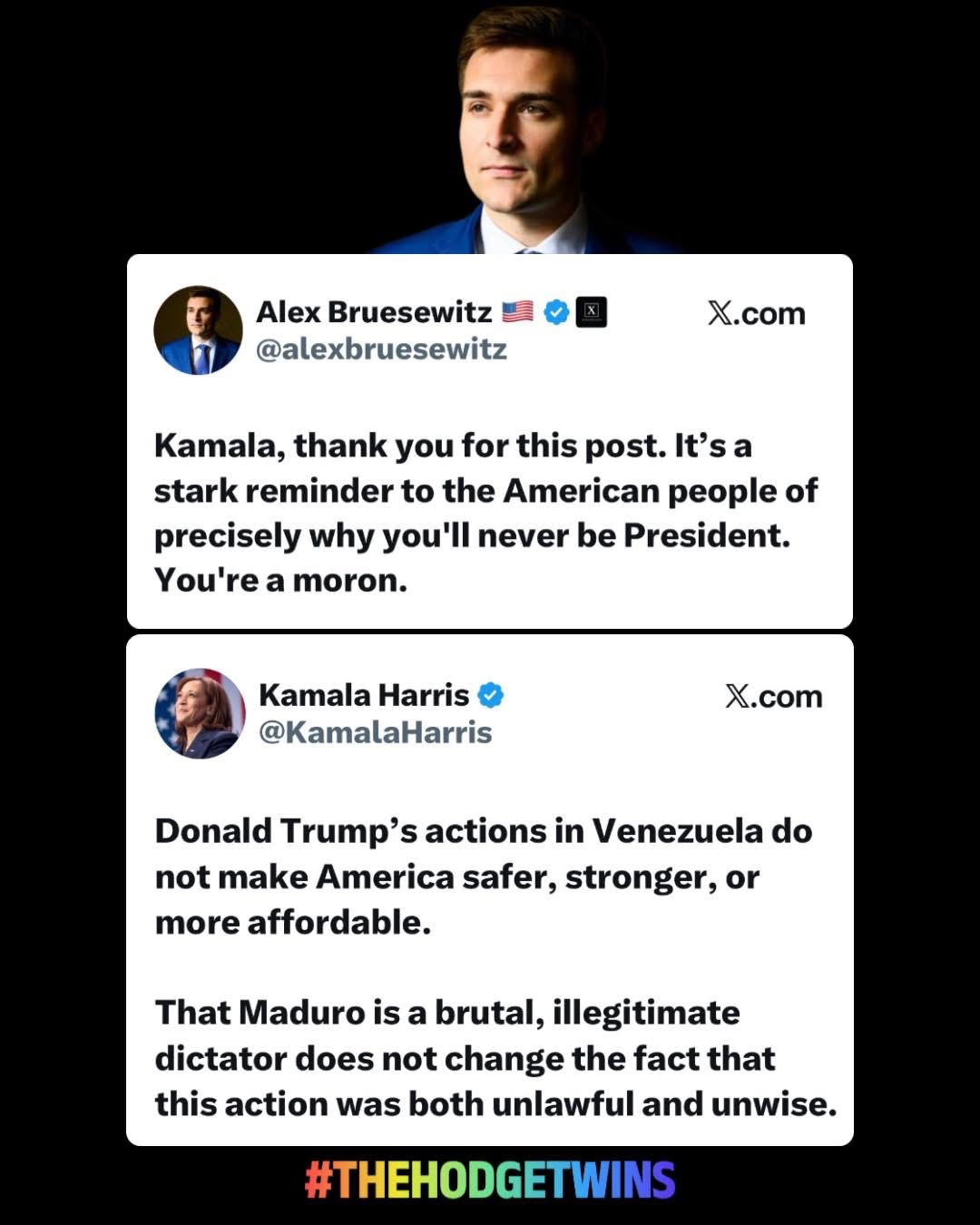Click the rainbow #THEHODGETWINS hashtag
This screenshot has height=1225, width=980.
pyautogui.click(x=490, y=1181)
